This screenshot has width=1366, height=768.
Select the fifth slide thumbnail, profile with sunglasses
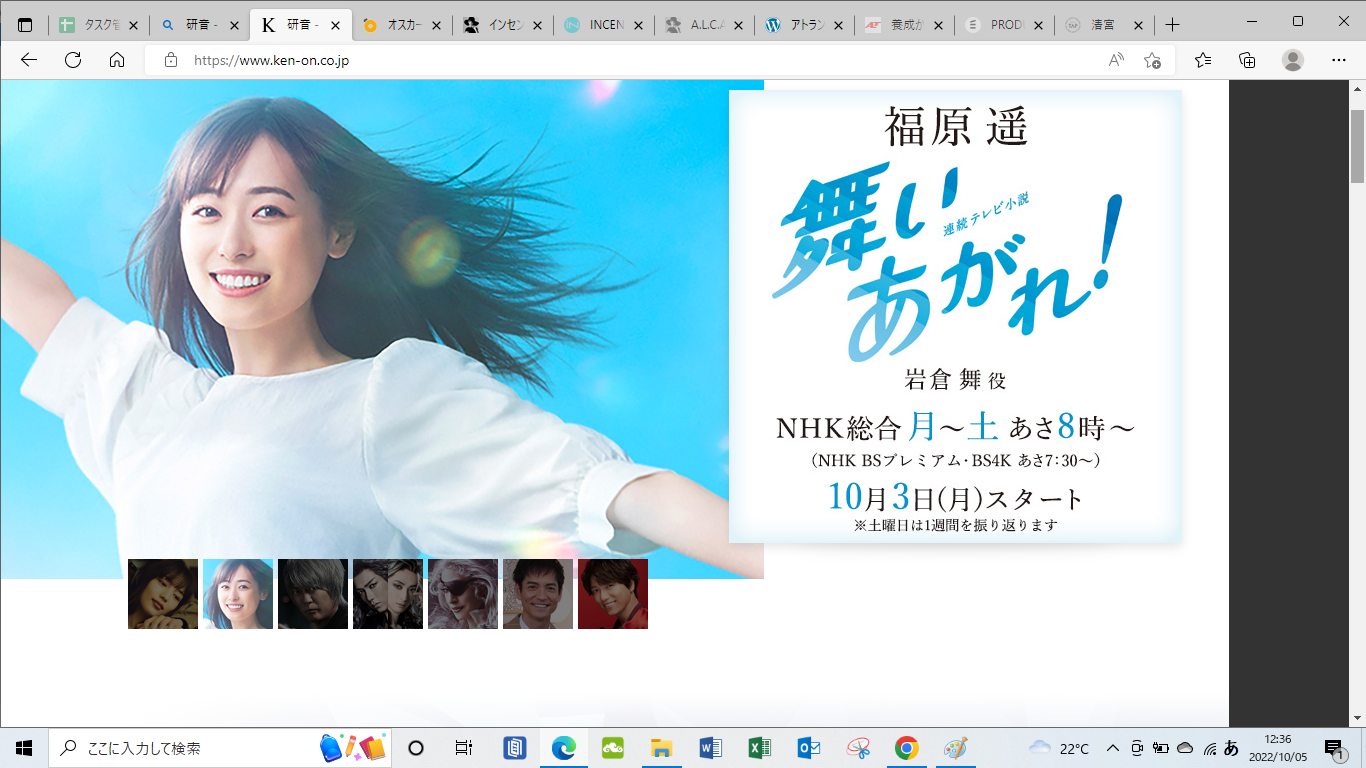coord(463,594)
